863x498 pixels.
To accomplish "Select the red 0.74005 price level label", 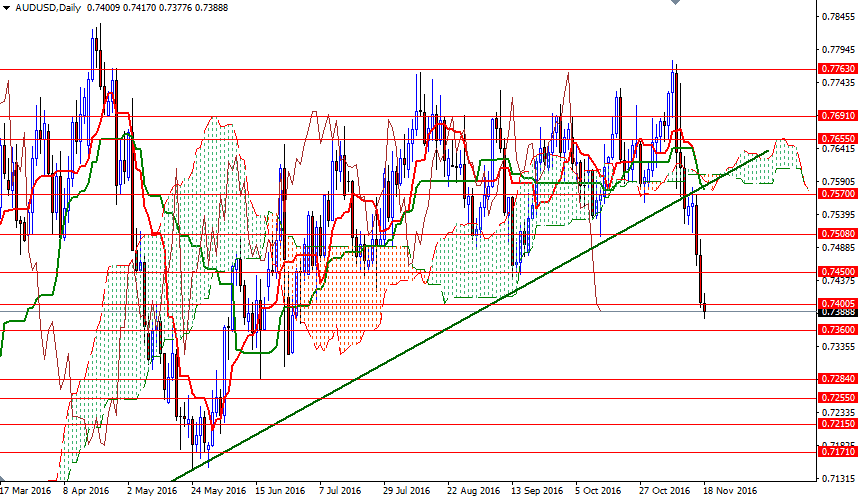I will (x=839, y=304).
